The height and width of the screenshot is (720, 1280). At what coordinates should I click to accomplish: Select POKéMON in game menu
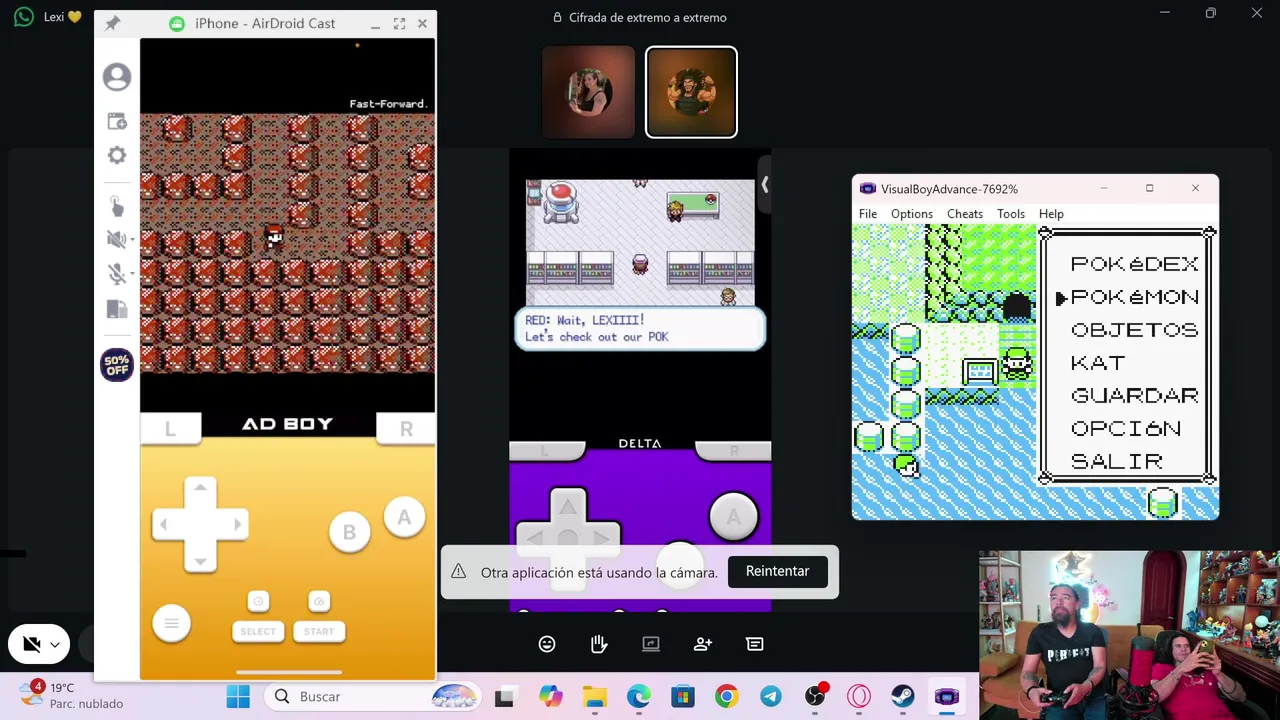click(x=1134, y=297)
